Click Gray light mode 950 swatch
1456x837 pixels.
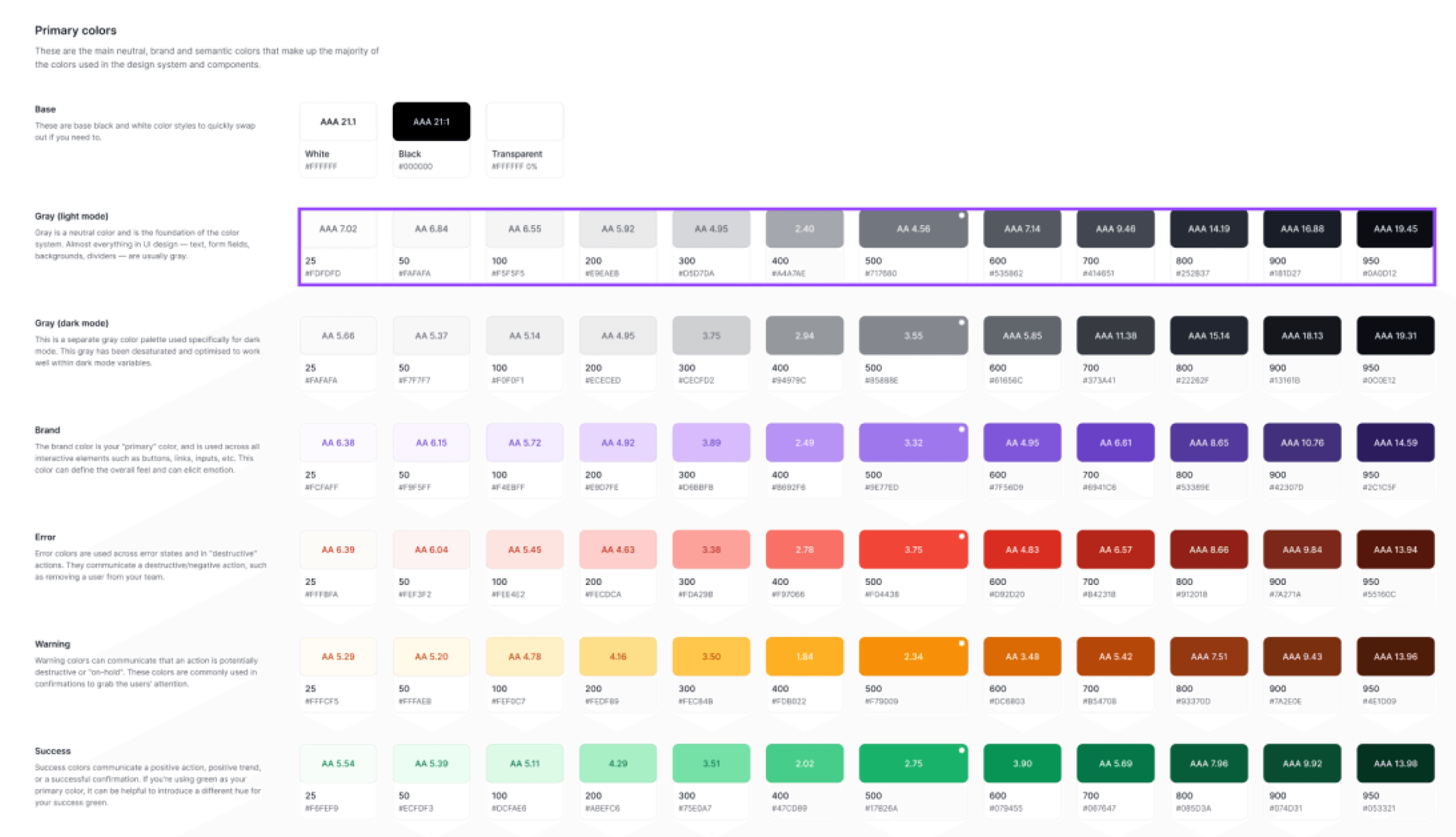tap(1394, 229)
